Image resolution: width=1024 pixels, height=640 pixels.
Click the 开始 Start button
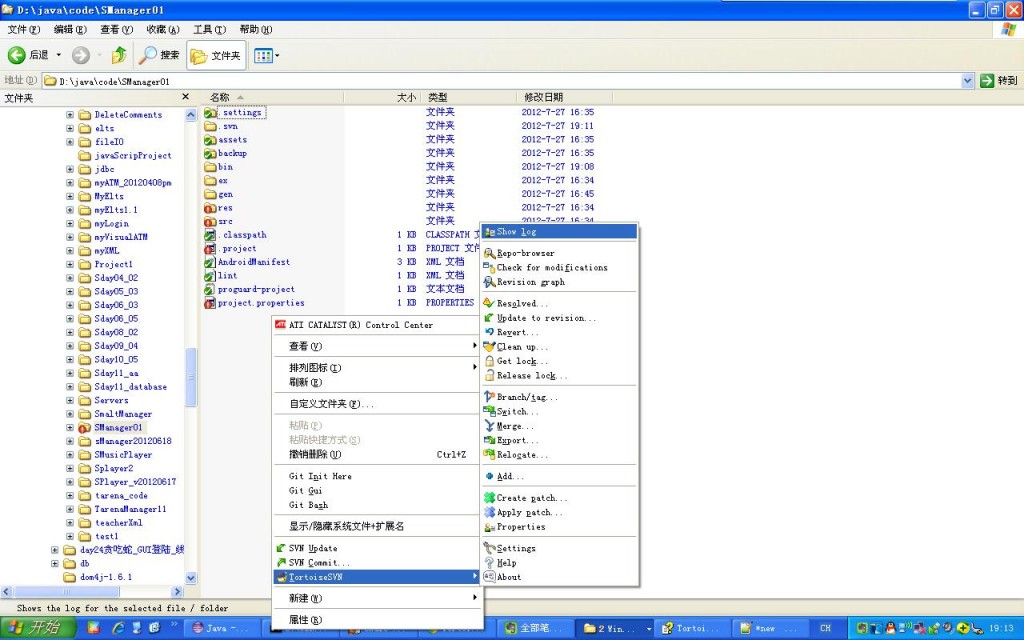click(x=37, y=628)
